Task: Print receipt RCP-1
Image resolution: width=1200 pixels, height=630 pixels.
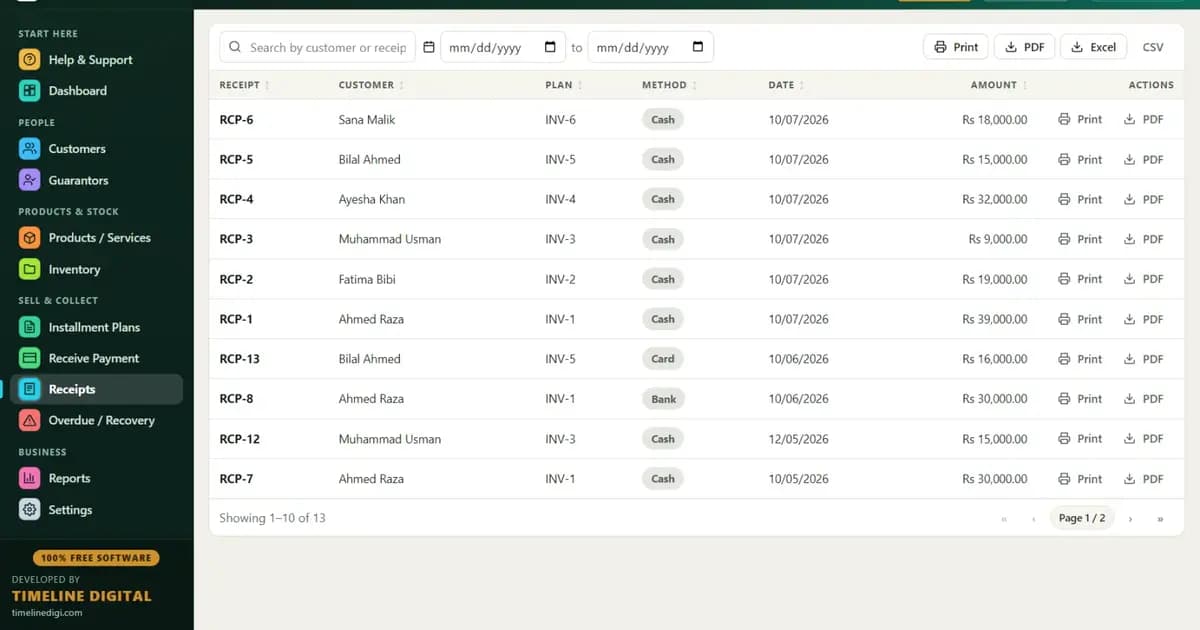Action: [x=1080, y=320]
